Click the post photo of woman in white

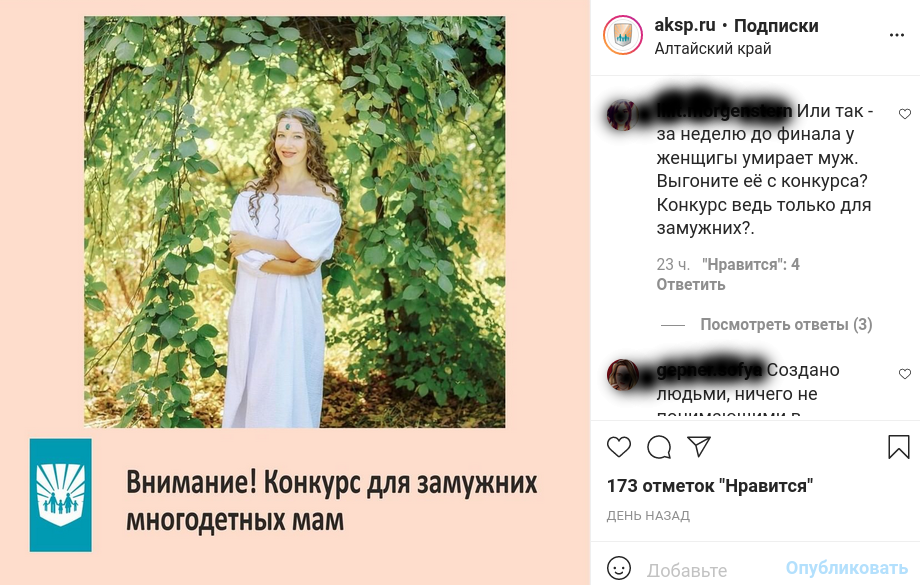tap(295, 222)
